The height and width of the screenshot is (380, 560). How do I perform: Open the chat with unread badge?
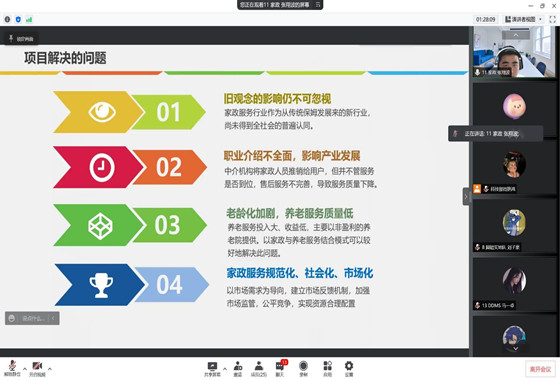pos(280,369)
